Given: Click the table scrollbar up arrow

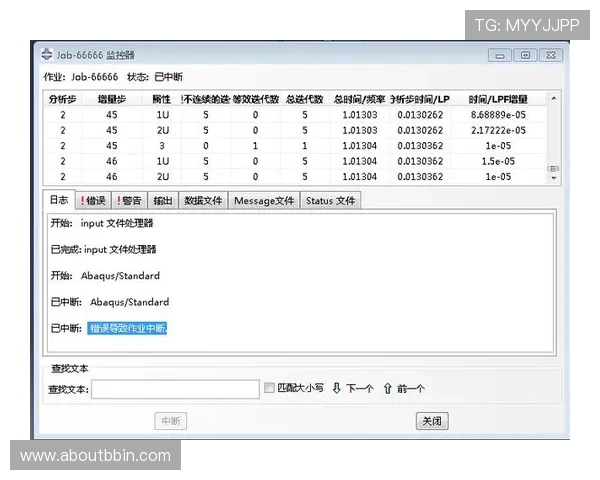Looking at the screenshot, I should (553, 98).
